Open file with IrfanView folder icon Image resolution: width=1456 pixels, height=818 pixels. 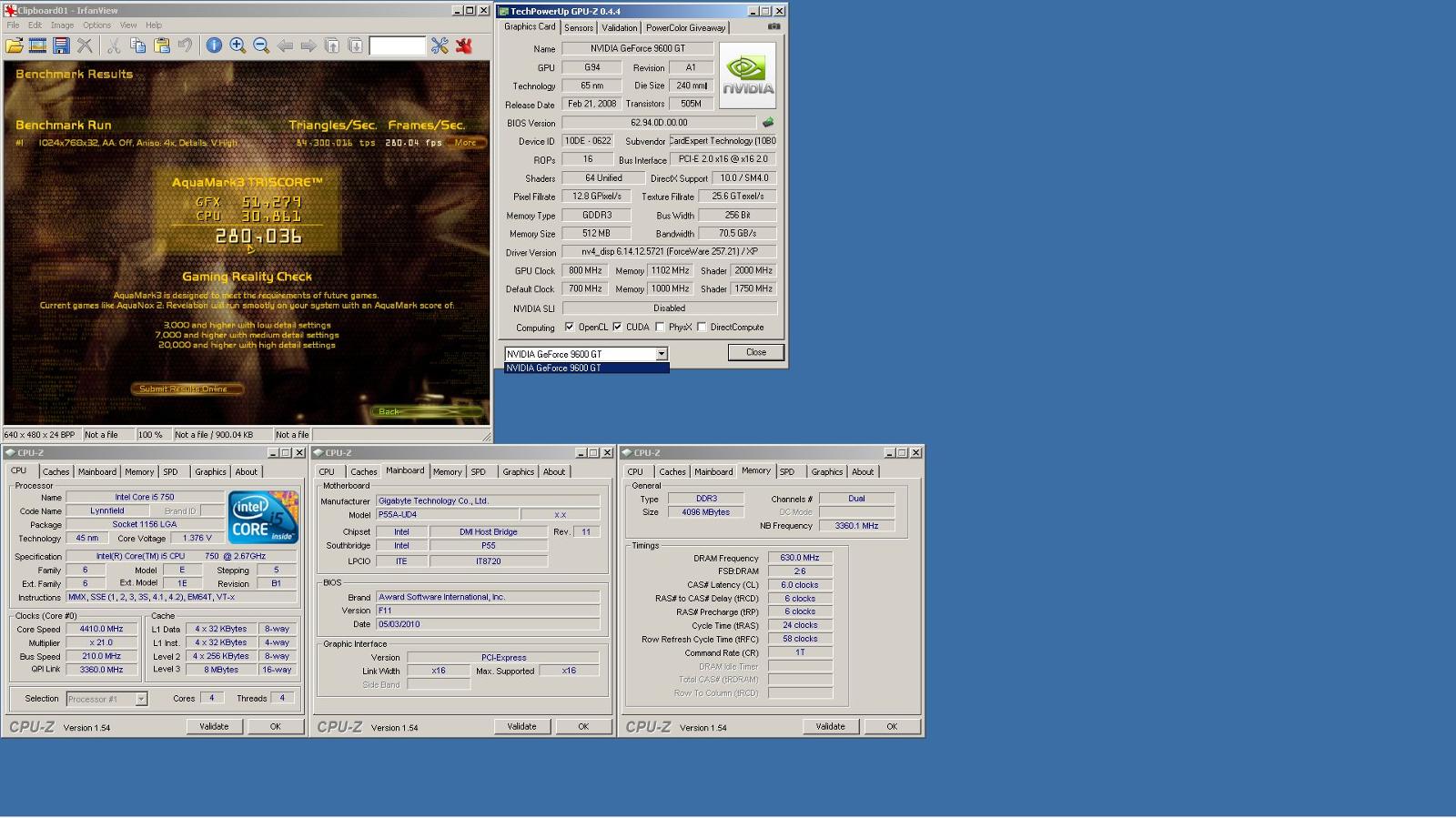[15, 45]
